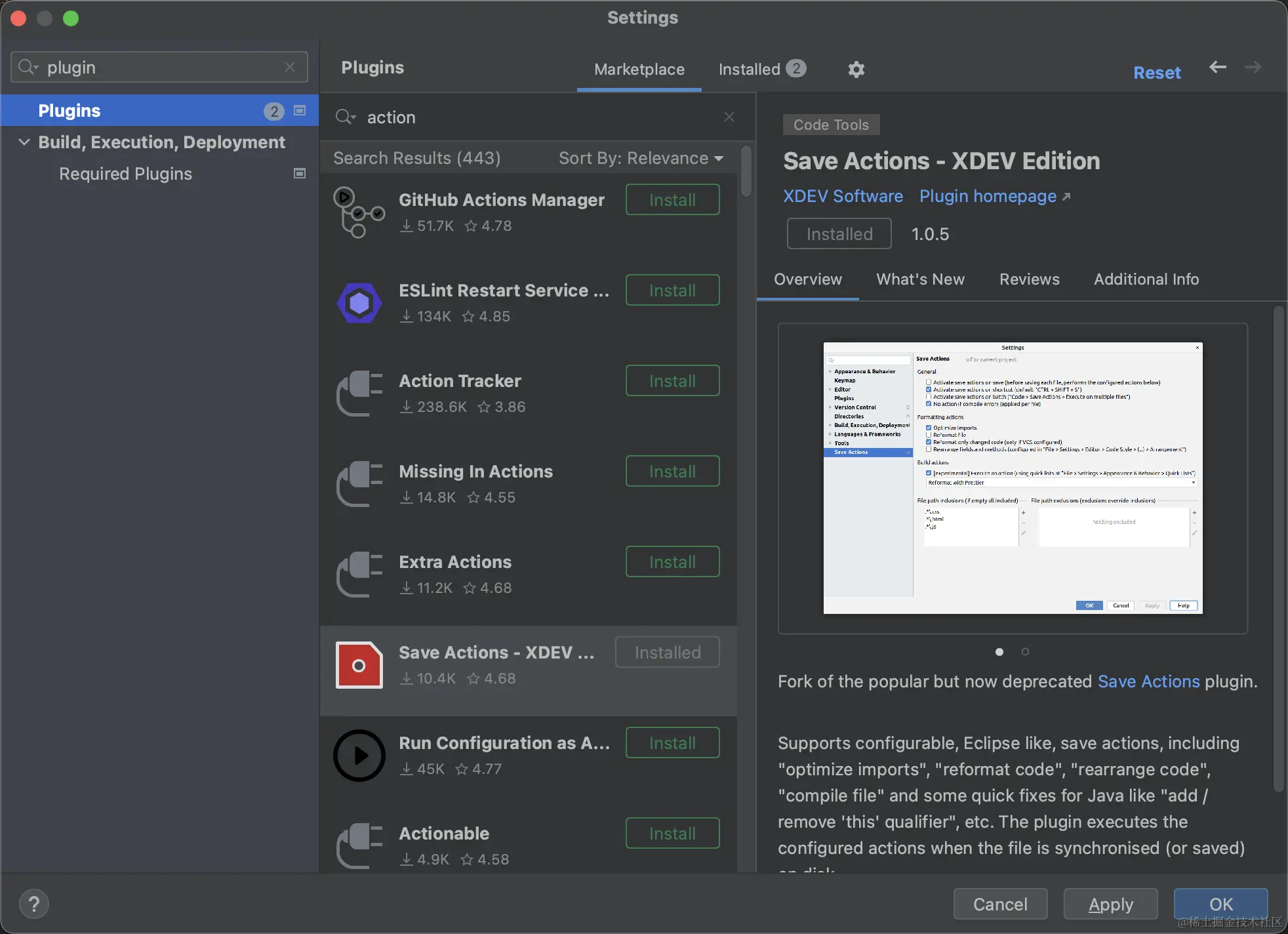The height and width of the screenshot is (934, 1288).
Task: Open the settings search history dropdown
Action: pyautogui.click(x=28, y=67)
